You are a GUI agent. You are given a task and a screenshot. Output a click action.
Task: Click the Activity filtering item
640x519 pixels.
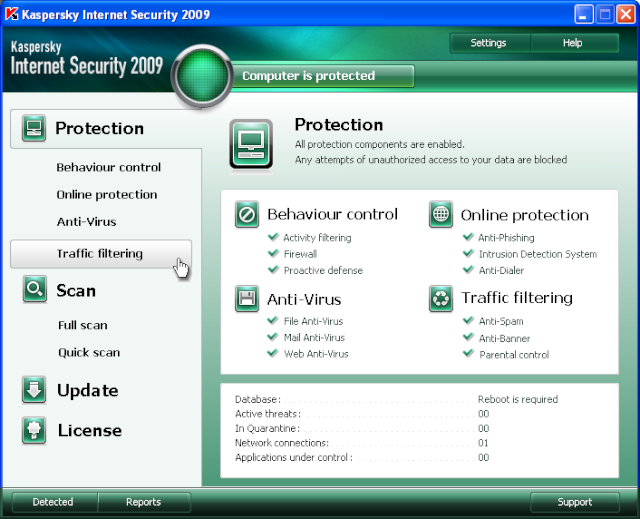317,237
